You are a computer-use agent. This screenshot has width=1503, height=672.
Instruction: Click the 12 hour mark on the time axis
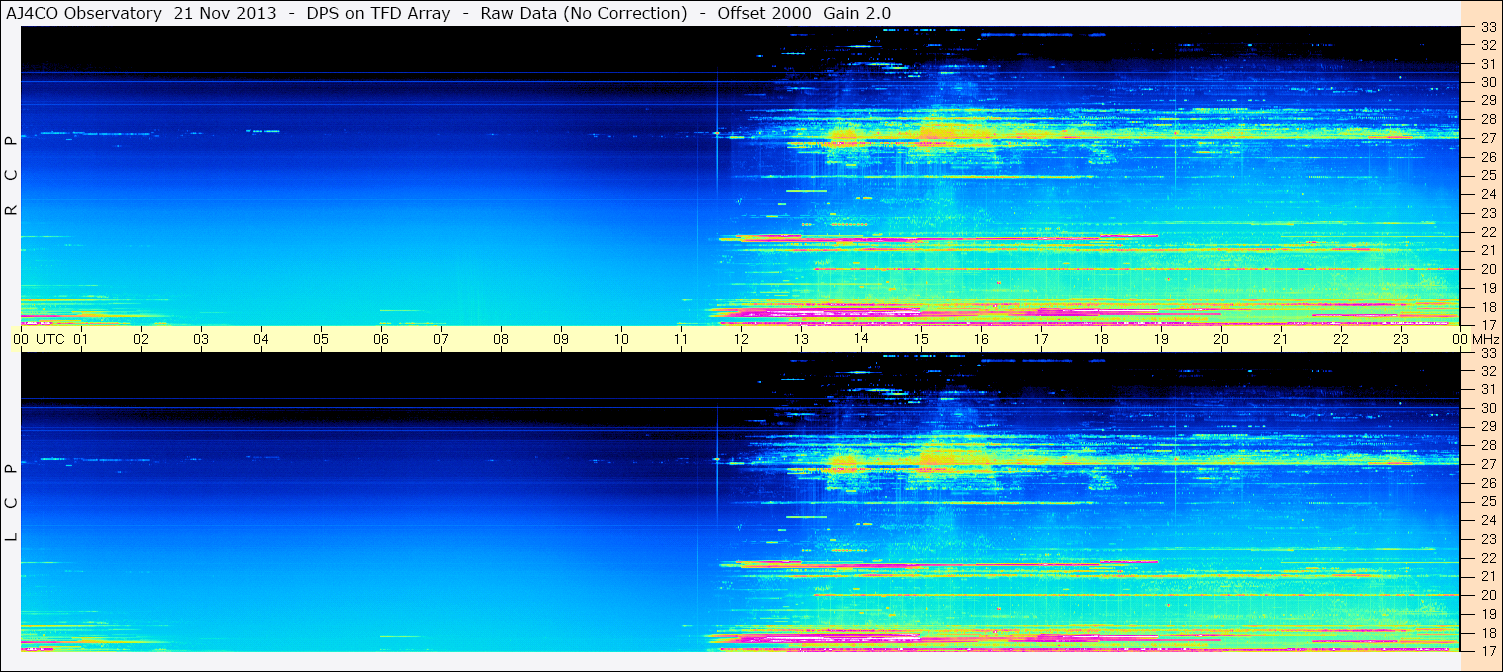[x=741, y=339]
